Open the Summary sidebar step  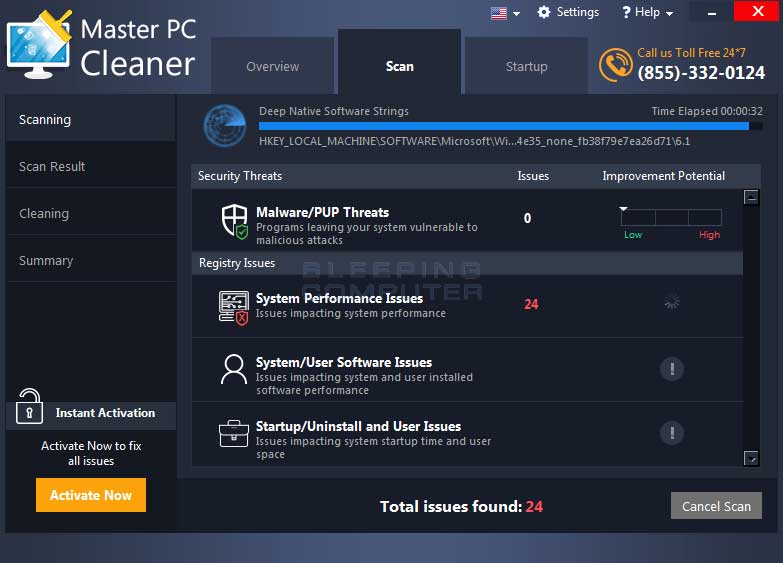tap(91, 260)
